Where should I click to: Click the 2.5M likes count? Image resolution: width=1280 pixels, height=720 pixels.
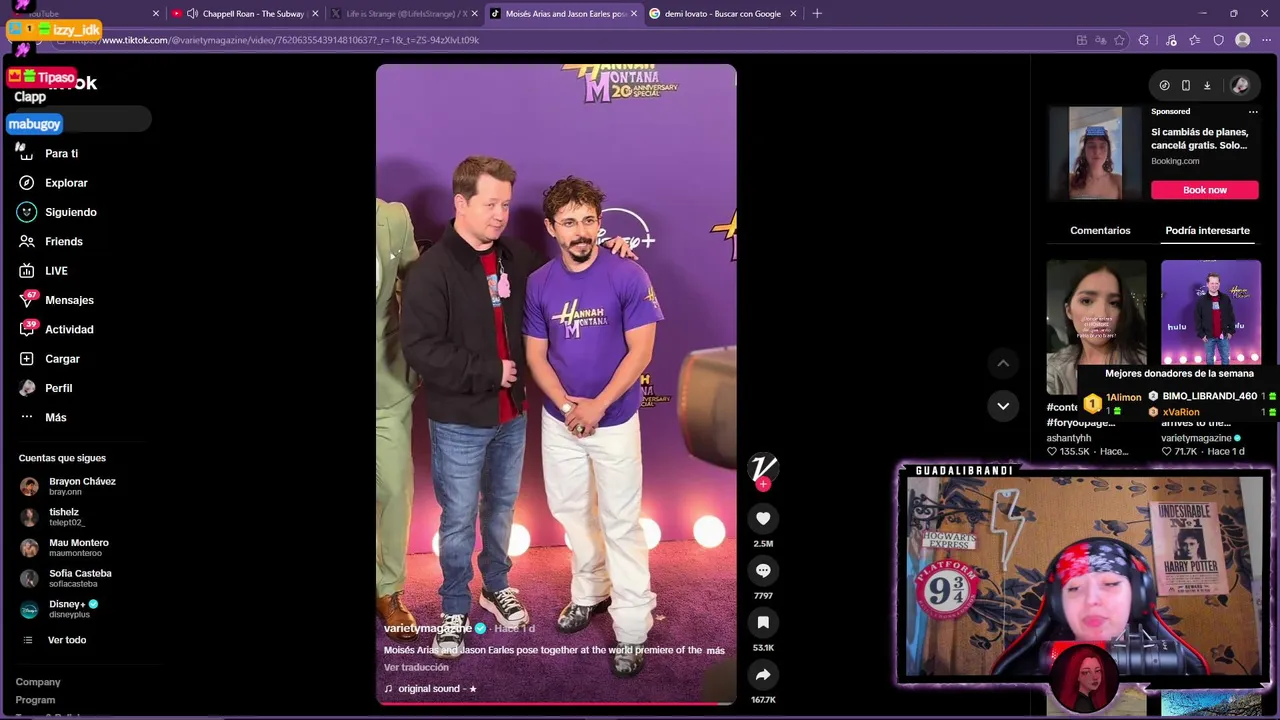click(763, 544)
